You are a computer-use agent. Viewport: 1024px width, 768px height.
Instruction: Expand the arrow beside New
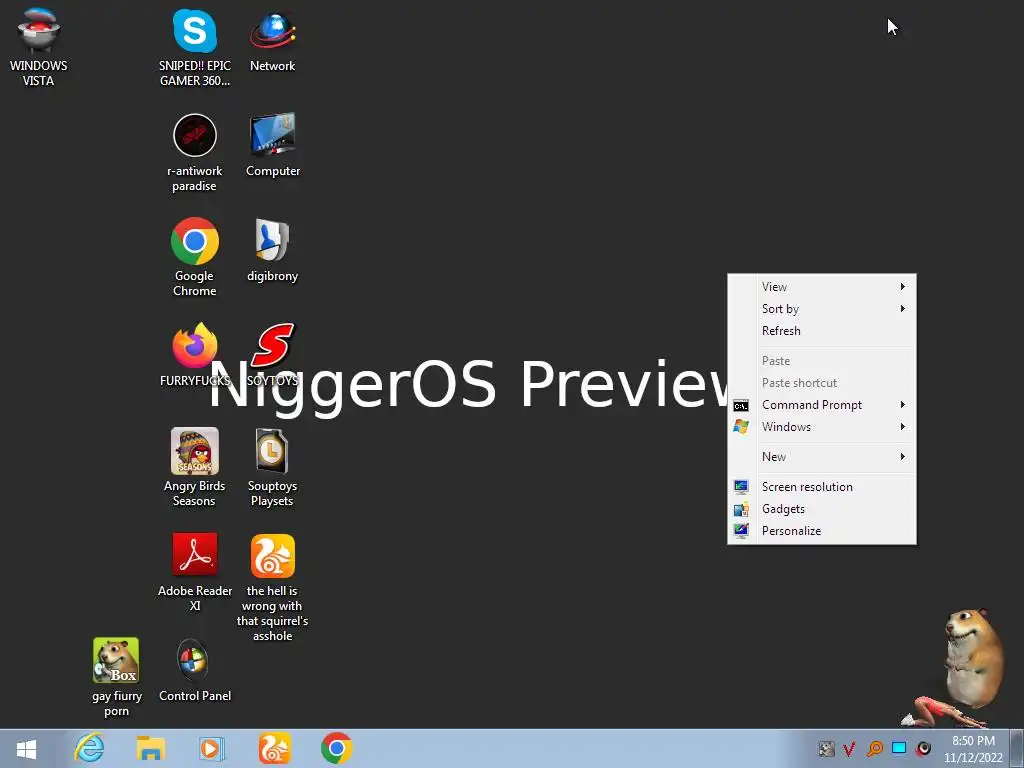point(903,457)
